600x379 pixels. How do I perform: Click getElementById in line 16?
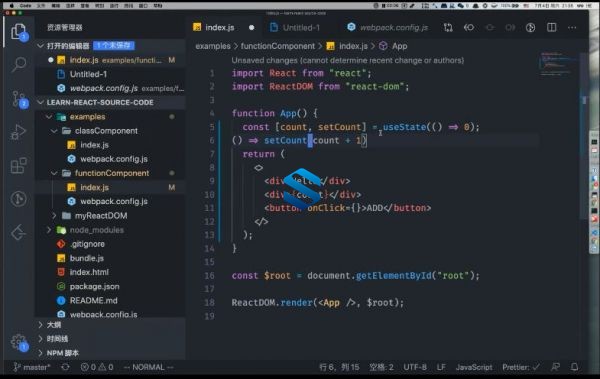click(x=393, y=275)
